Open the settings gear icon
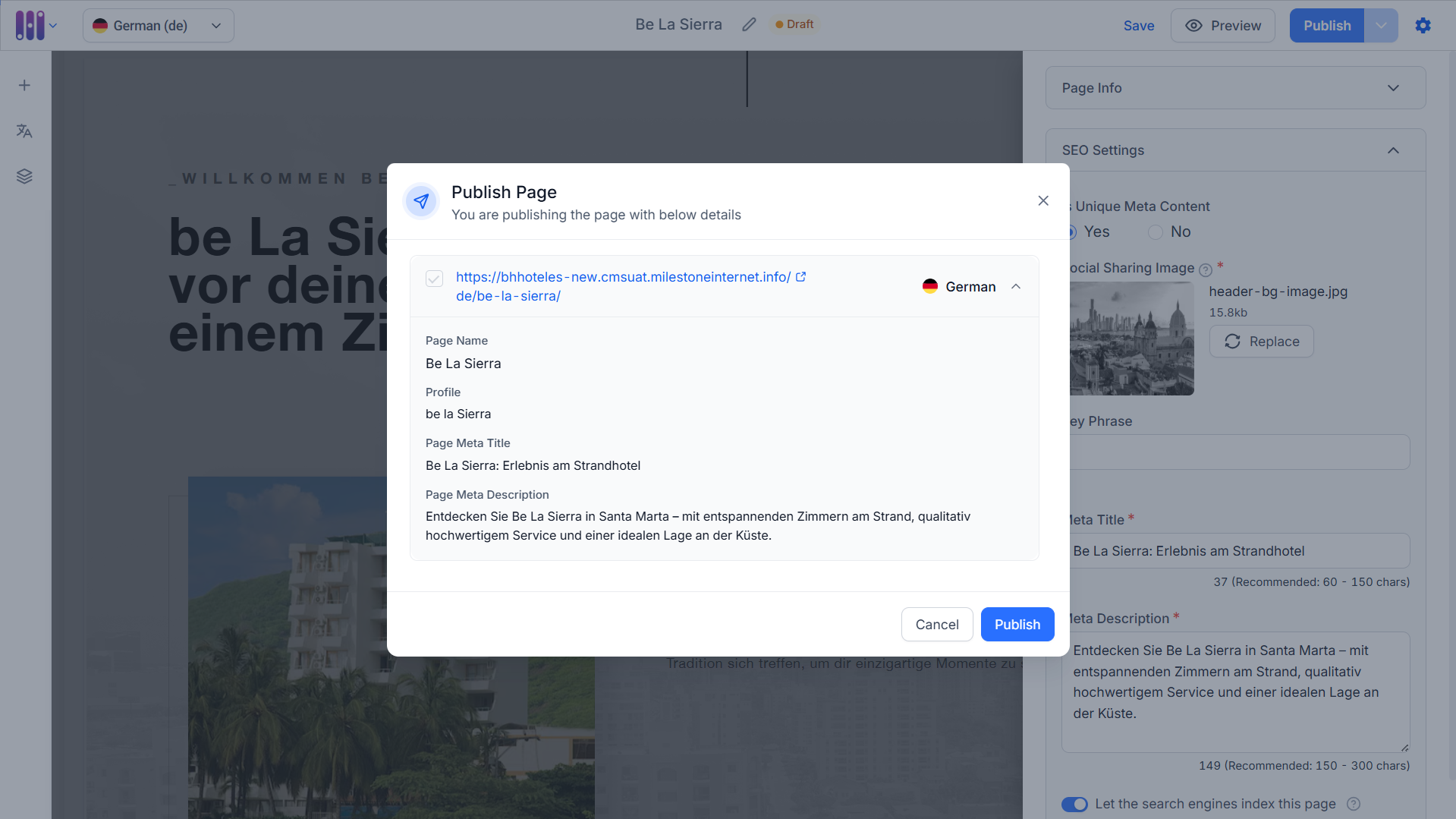 click(x=1423, y=25)
